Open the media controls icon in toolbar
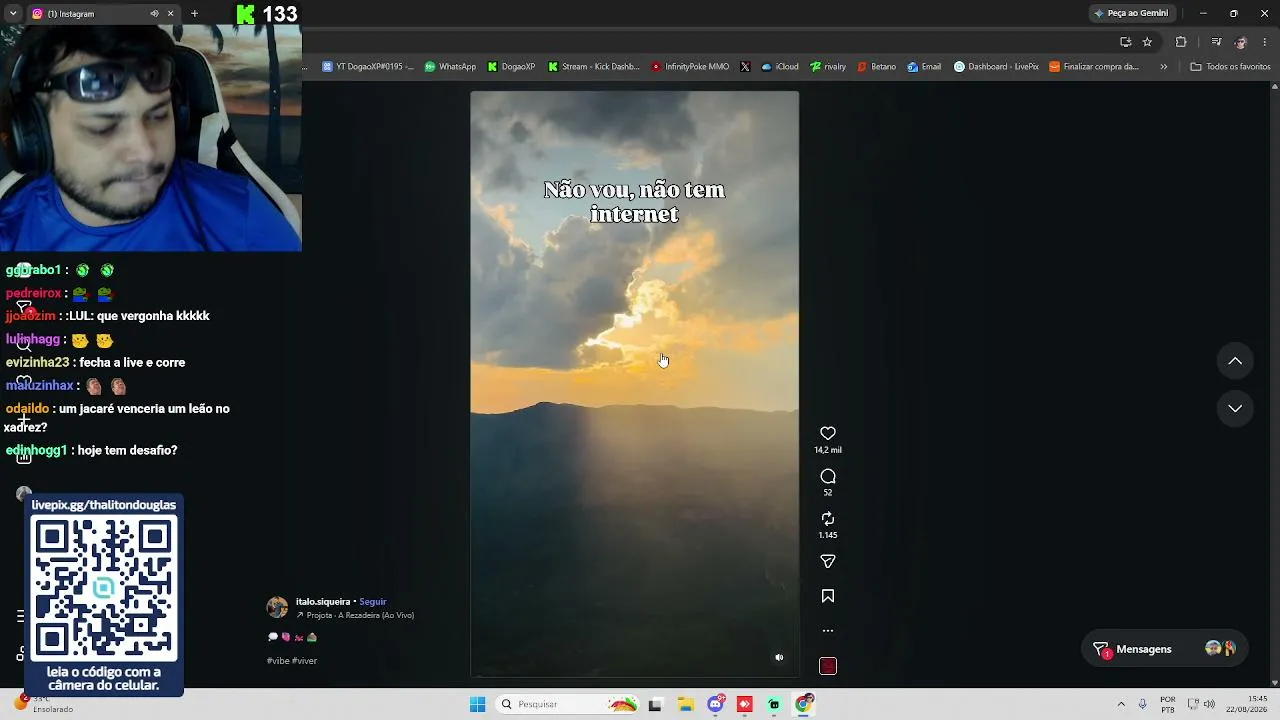The height and width of the screenshot is (720, 1280). pyautogui.click(x=1216, y=42)
